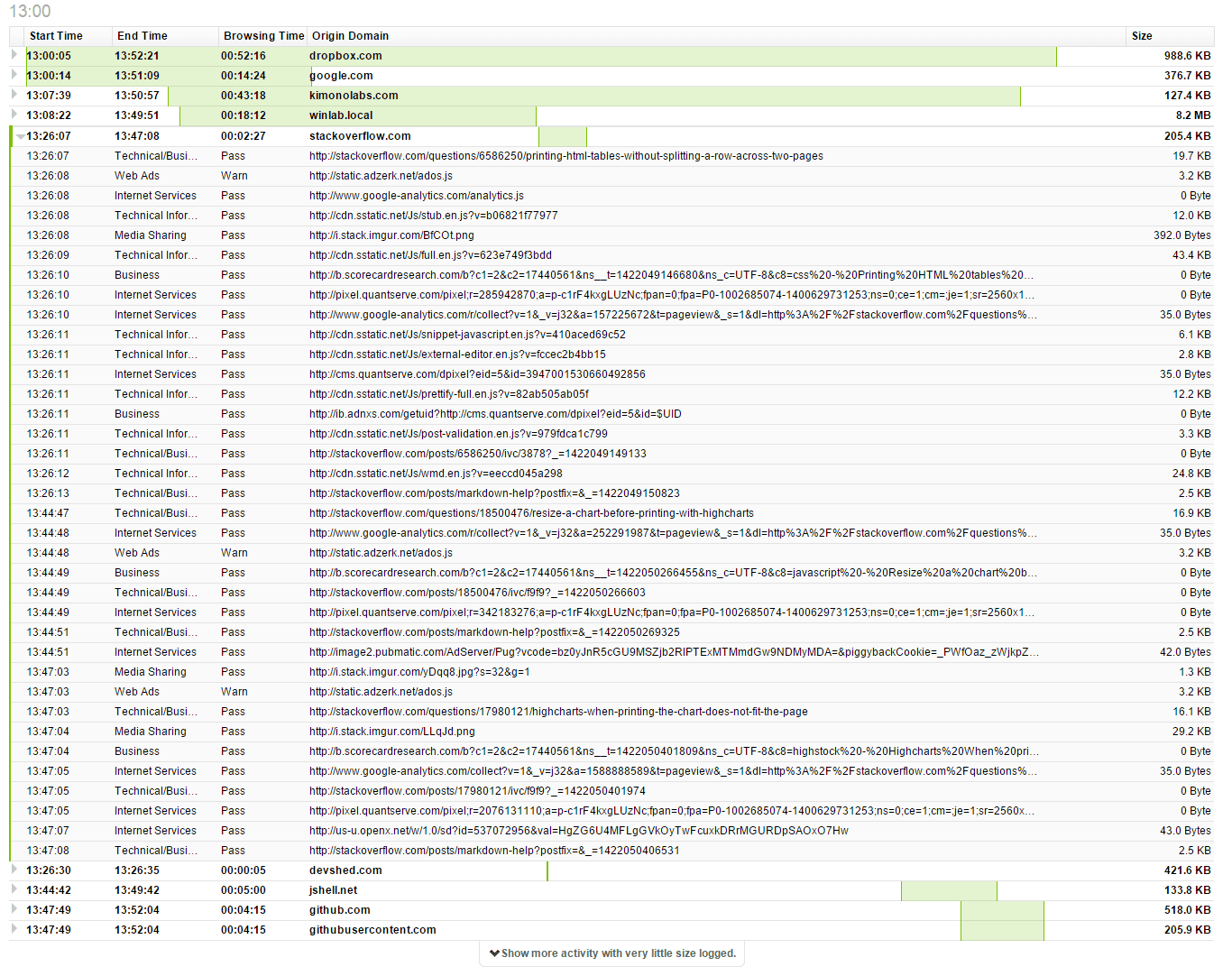
Task: Click the winlab.local green timeline bar
Action: [358, 115]
